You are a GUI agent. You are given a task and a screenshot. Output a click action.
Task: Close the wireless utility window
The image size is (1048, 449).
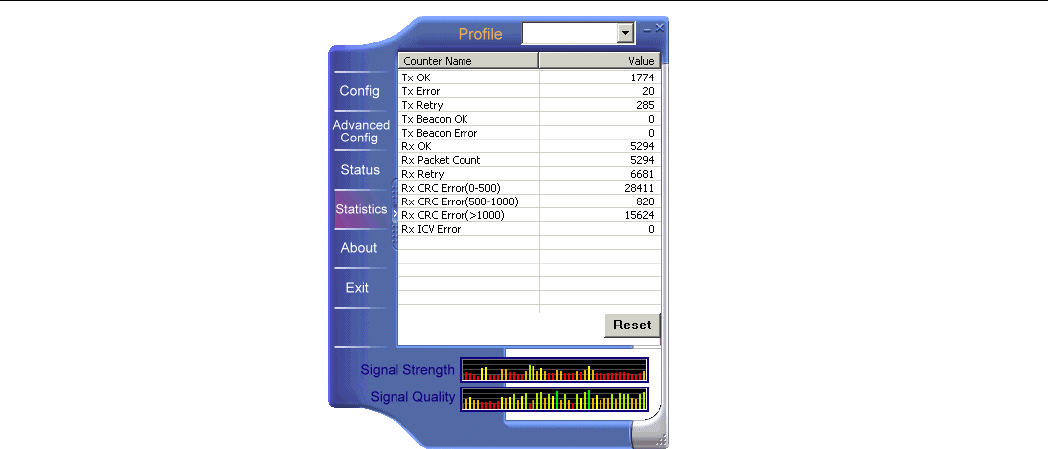(x=660, y=28)
